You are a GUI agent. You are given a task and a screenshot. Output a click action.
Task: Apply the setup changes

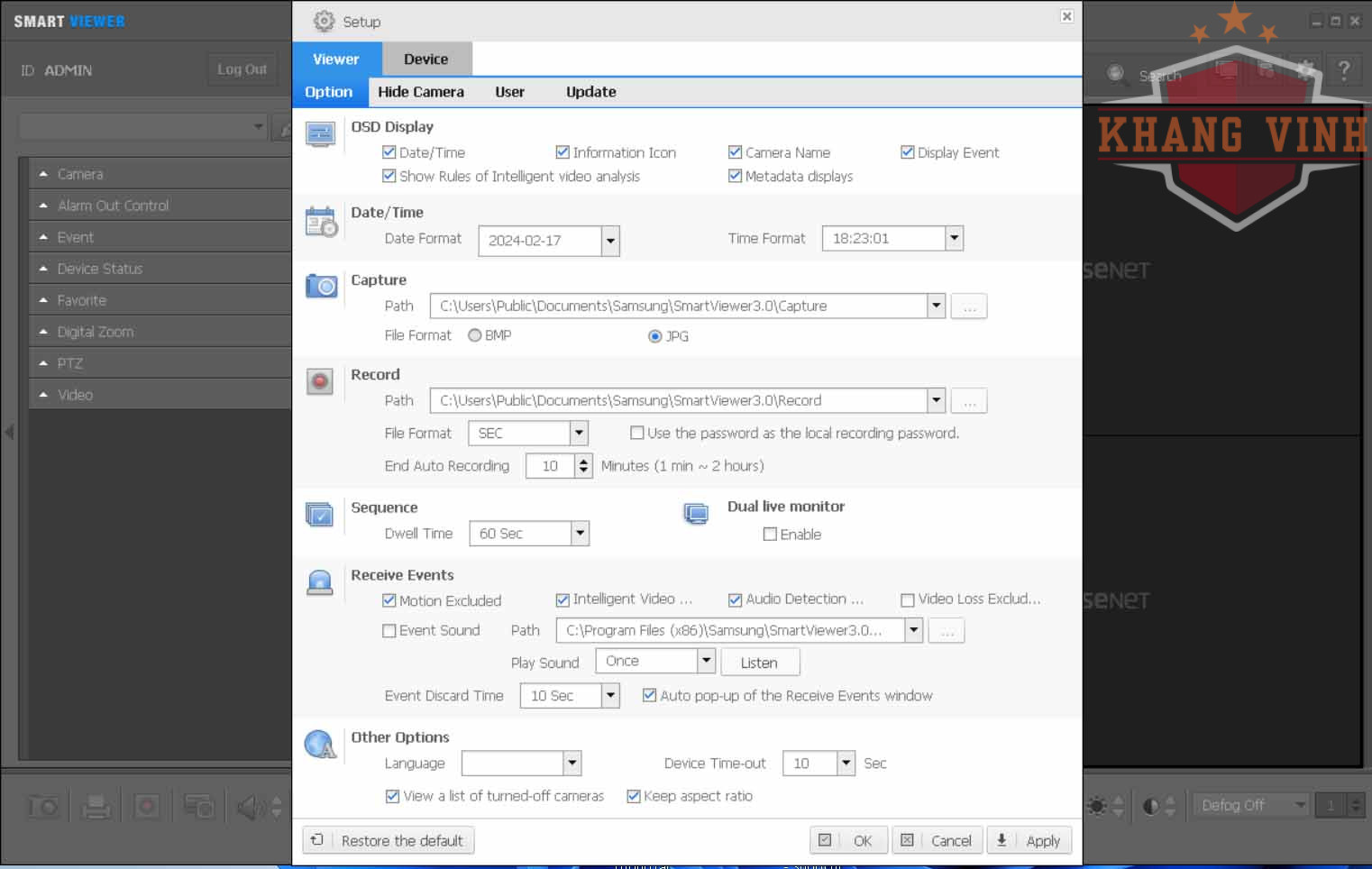[x=1029, y=841]
